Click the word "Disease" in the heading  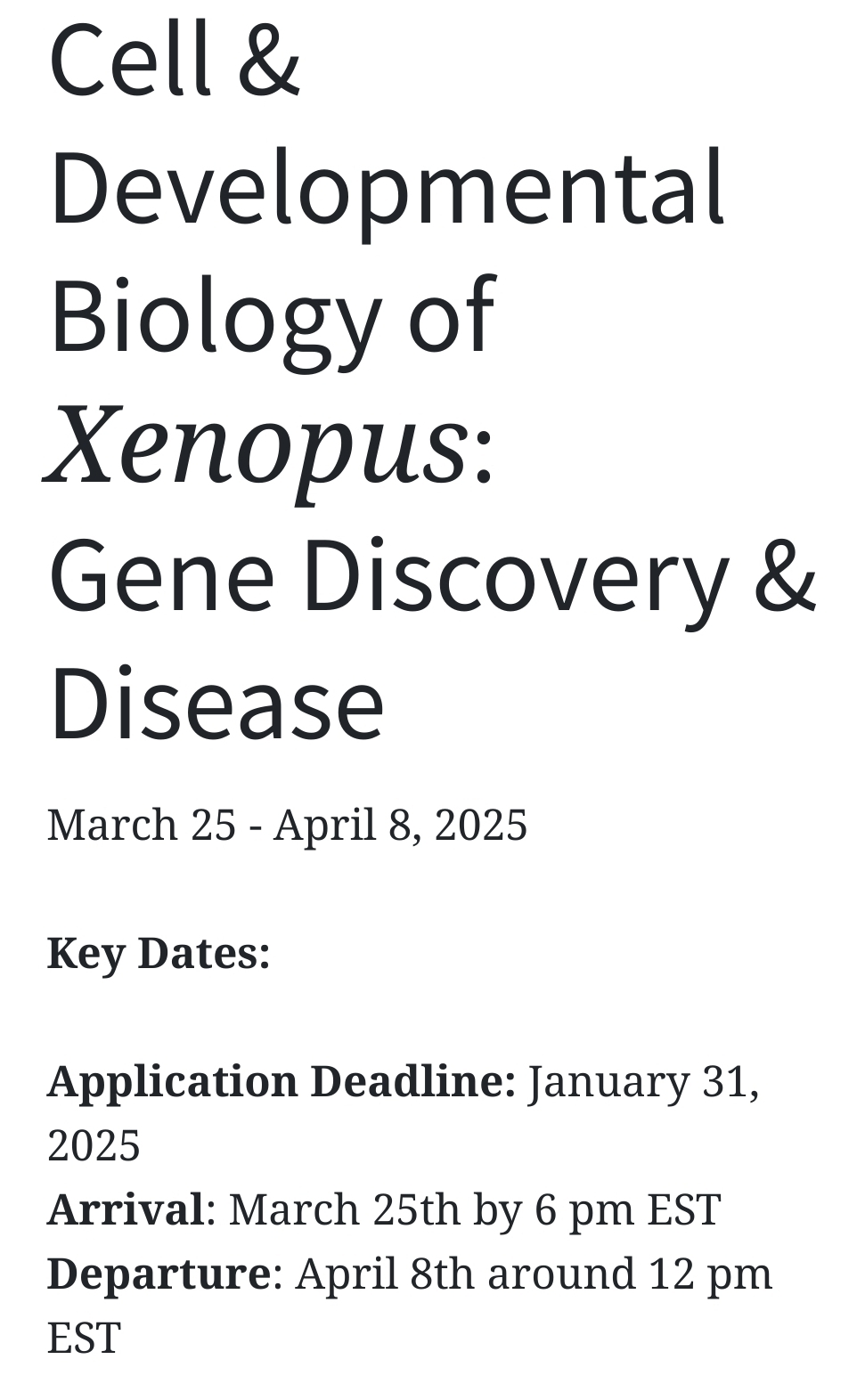[x=216, y=704]
